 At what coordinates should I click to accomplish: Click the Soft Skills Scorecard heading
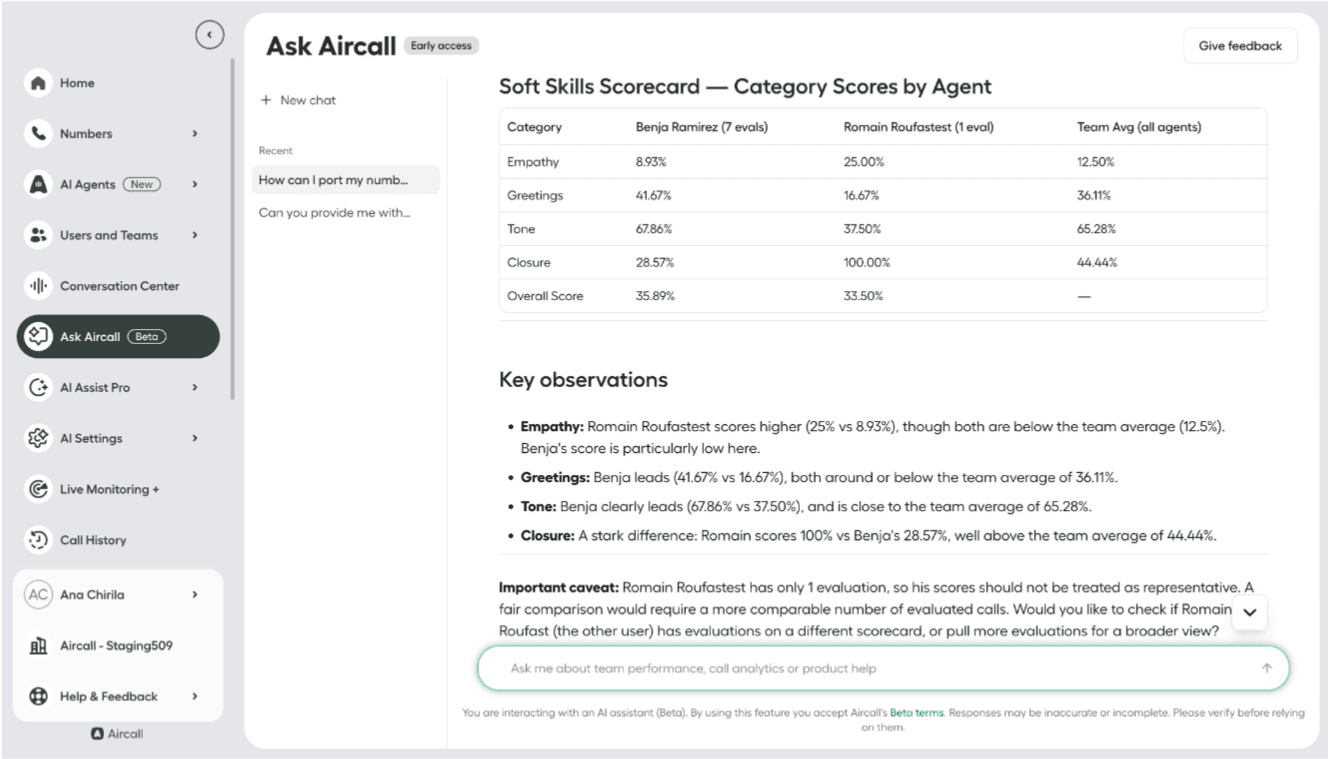pos(745,87)
